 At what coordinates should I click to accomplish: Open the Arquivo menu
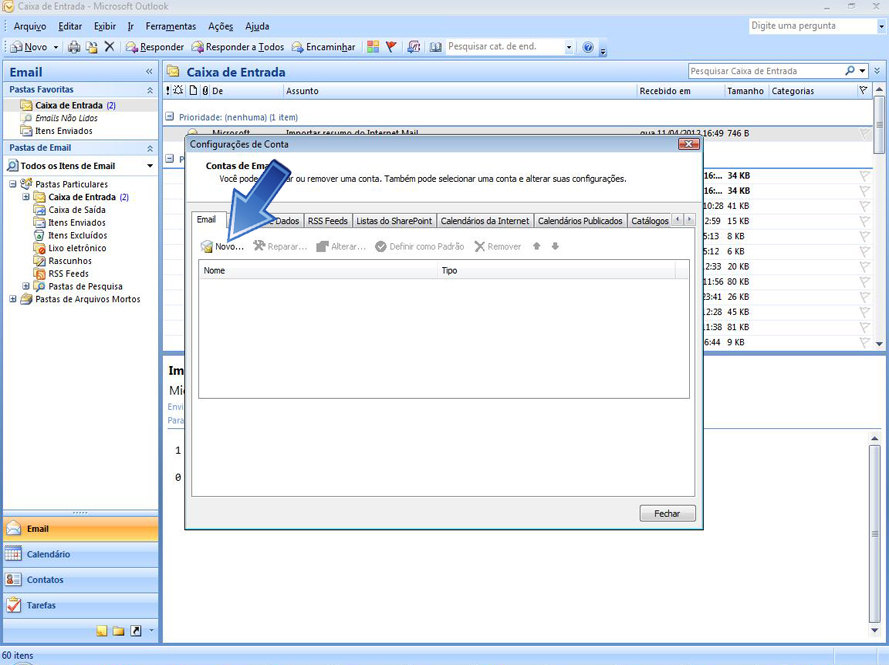coord(30,26)
